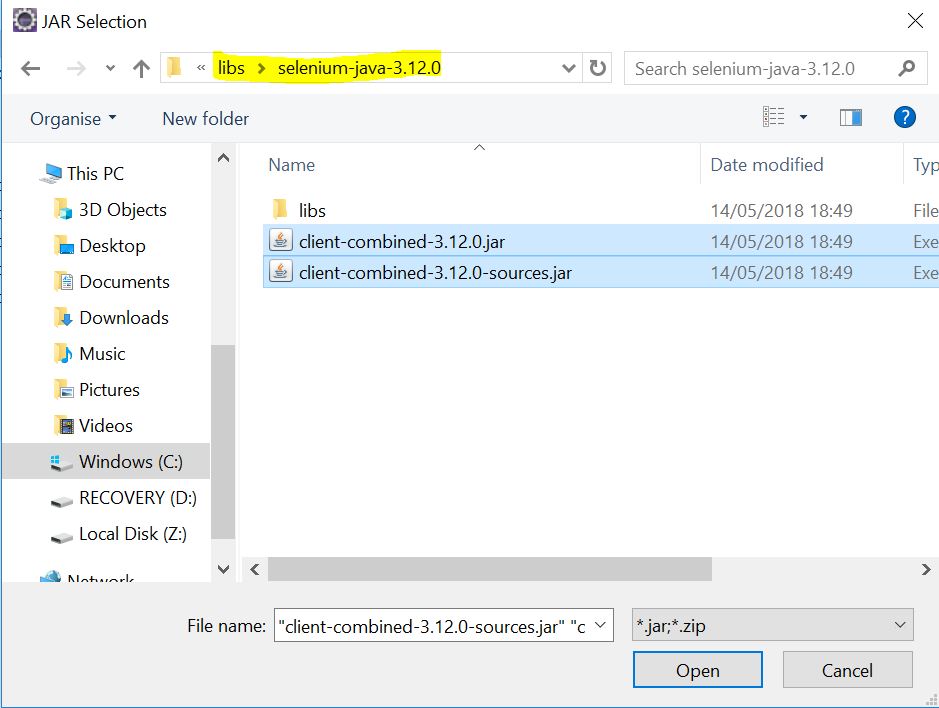The height and width of the screenshot is (708, 939).
Task: Open the Organise menu
Action: click(x=73, y=118)
